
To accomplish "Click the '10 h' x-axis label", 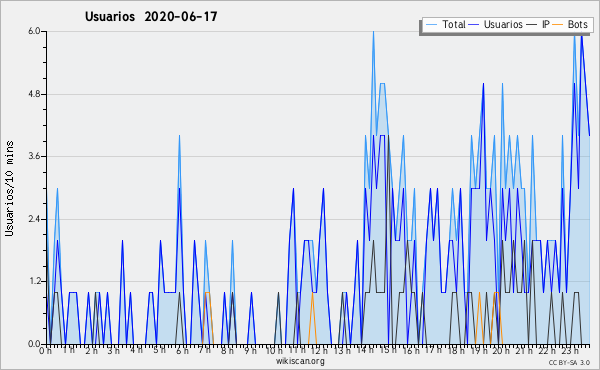I will click(274, 350).
